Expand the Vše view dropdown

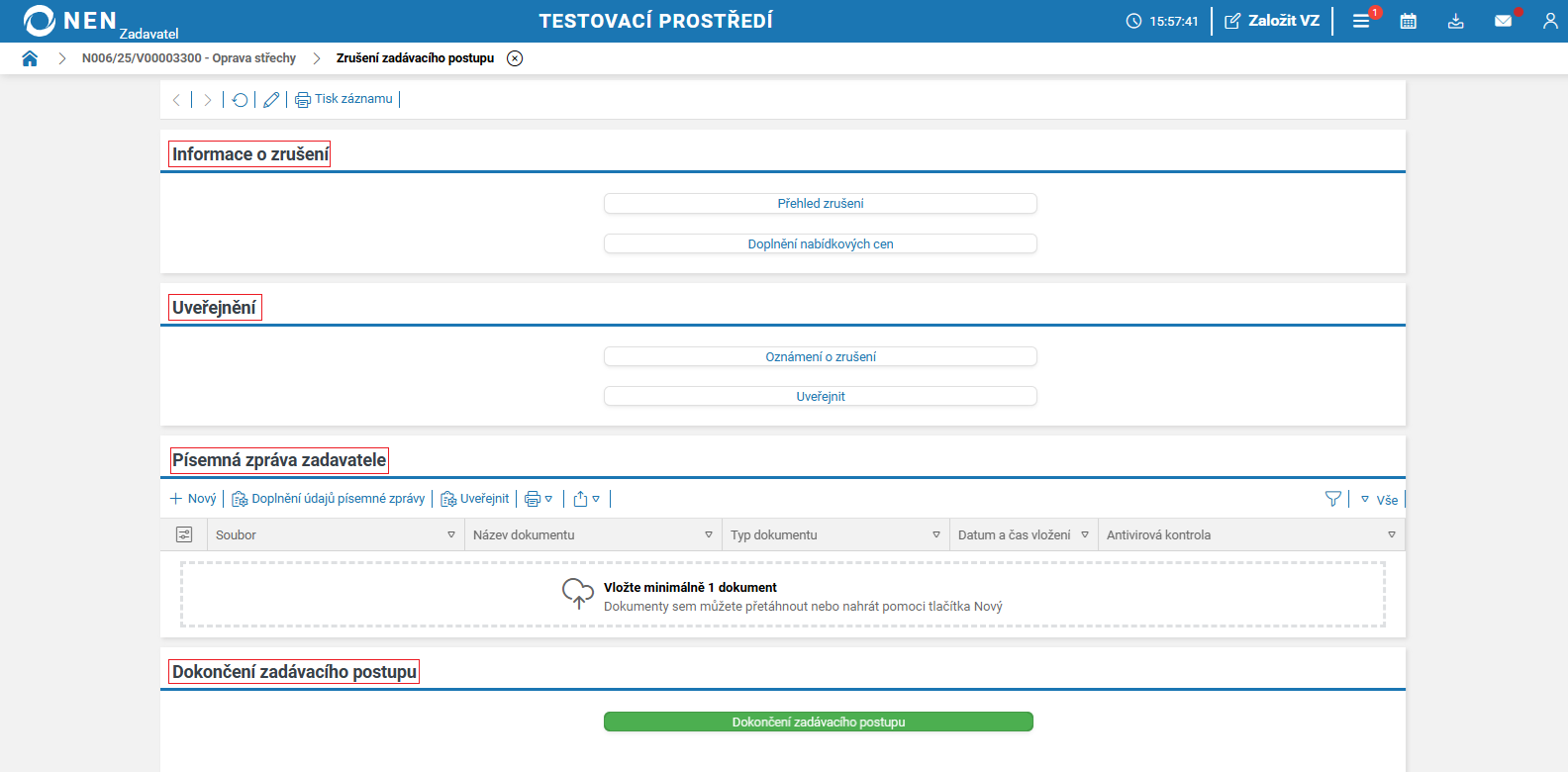tap(1379, 500)
